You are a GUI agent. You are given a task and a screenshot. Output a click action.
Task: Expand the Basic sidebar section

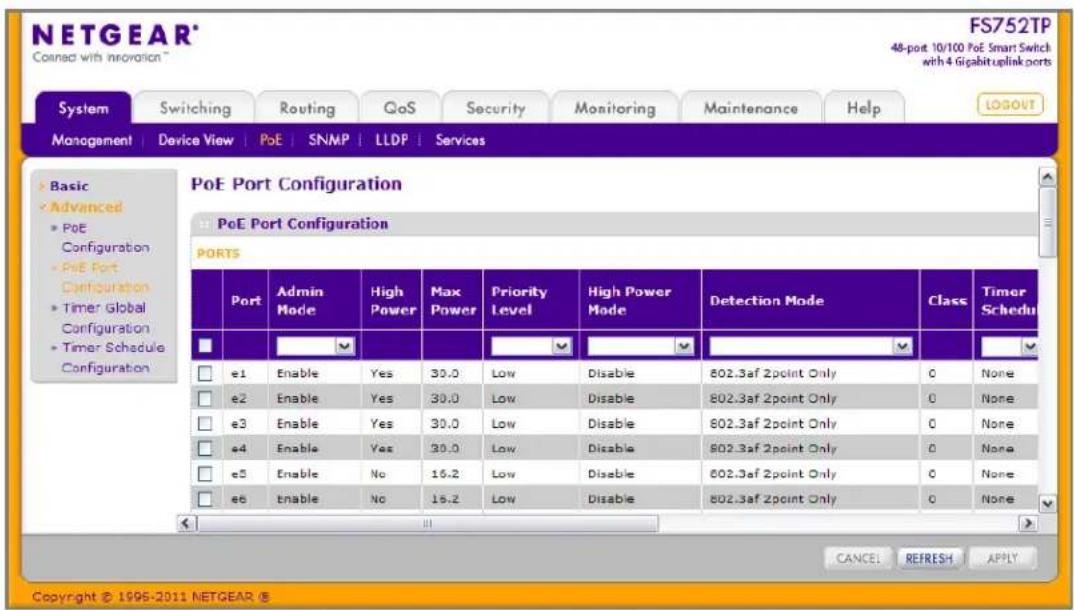[x=68, y=186]
